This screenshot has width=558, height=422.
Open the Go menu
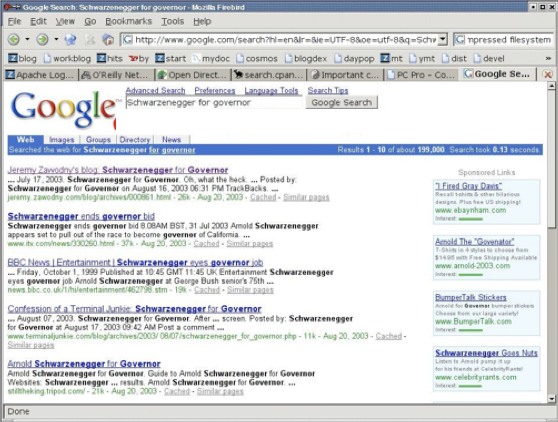coord(90,21)
